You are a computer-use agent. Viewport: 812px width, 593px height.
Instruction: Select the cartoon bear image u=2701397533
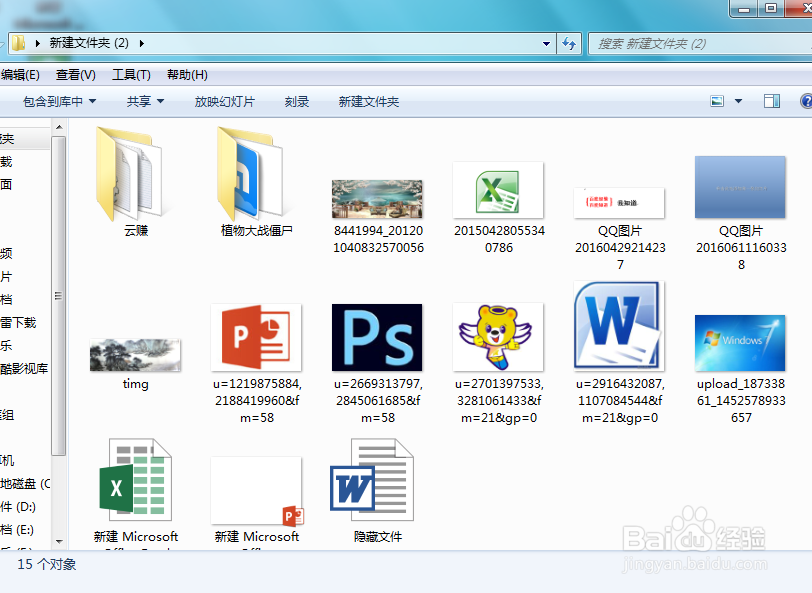pos(498,338)
